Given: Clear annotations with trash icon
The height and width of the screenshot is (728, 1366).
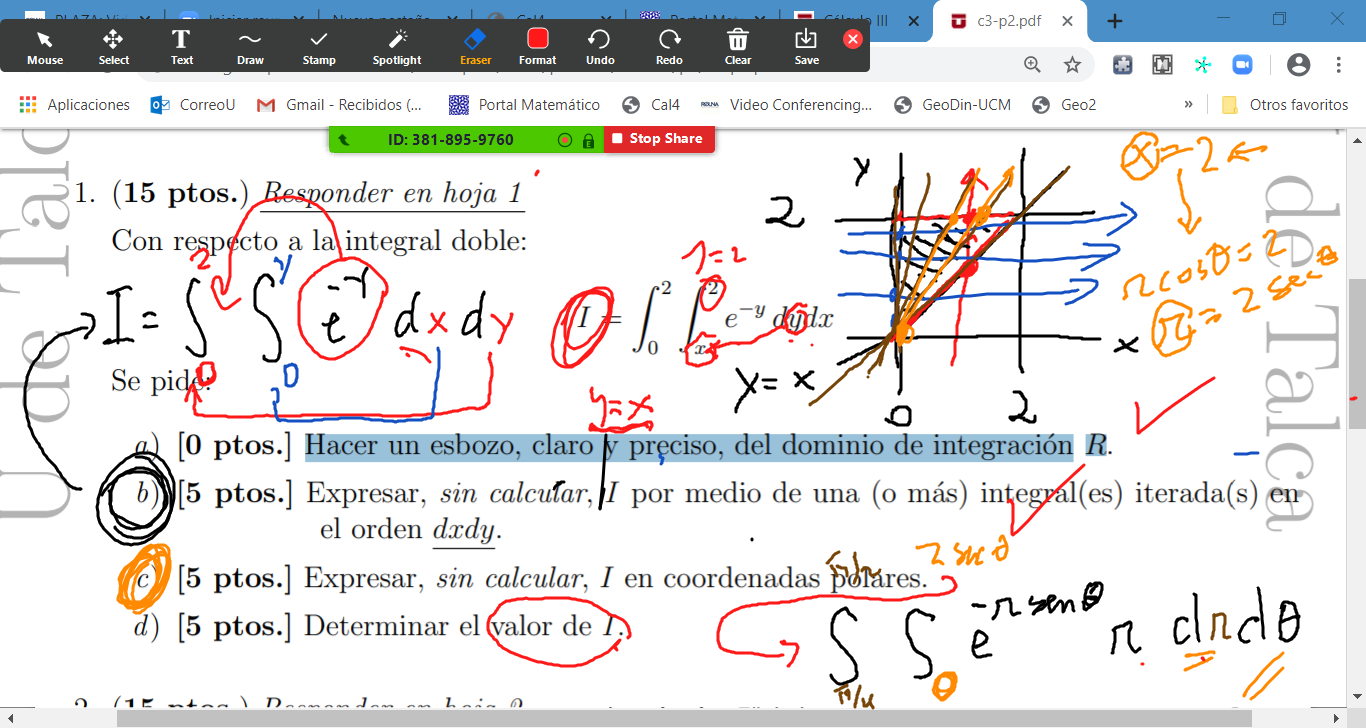Looking at the screenshot, I should (x=738, y=46).
